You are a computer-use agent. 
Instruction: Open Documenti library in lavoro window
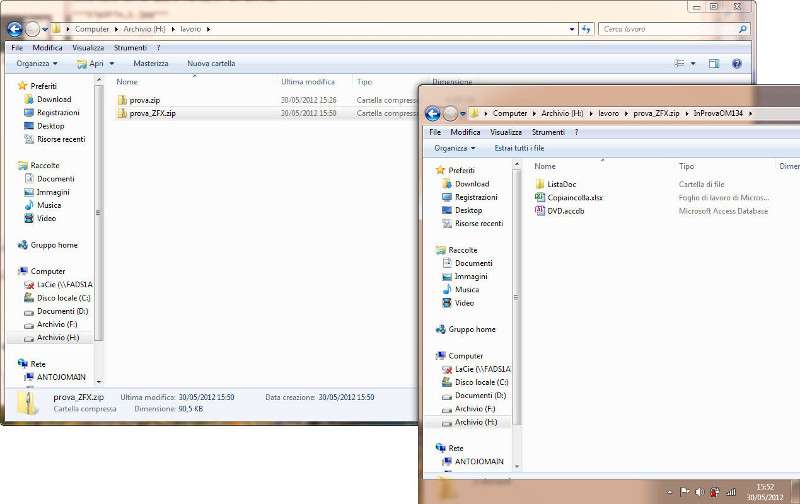[x=50, y=179]
